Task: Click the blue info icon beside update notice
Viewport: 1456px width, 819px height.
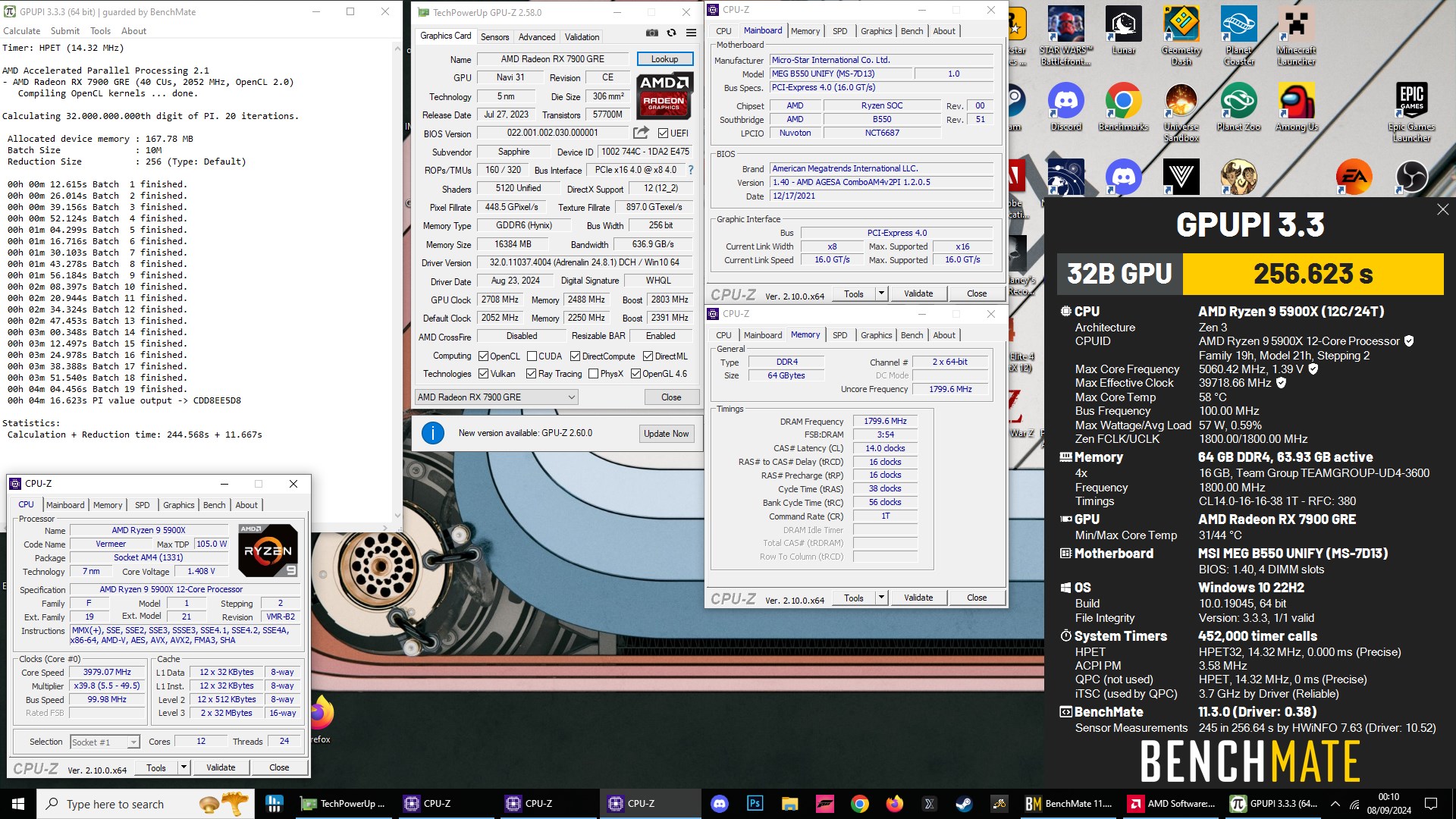Action: coord(432,433)
